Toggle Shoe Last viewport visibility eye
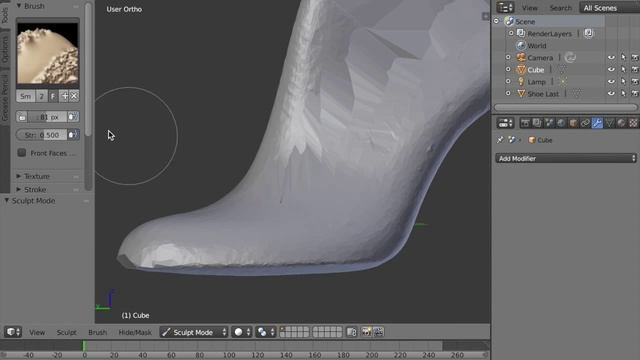 (611, 93)
